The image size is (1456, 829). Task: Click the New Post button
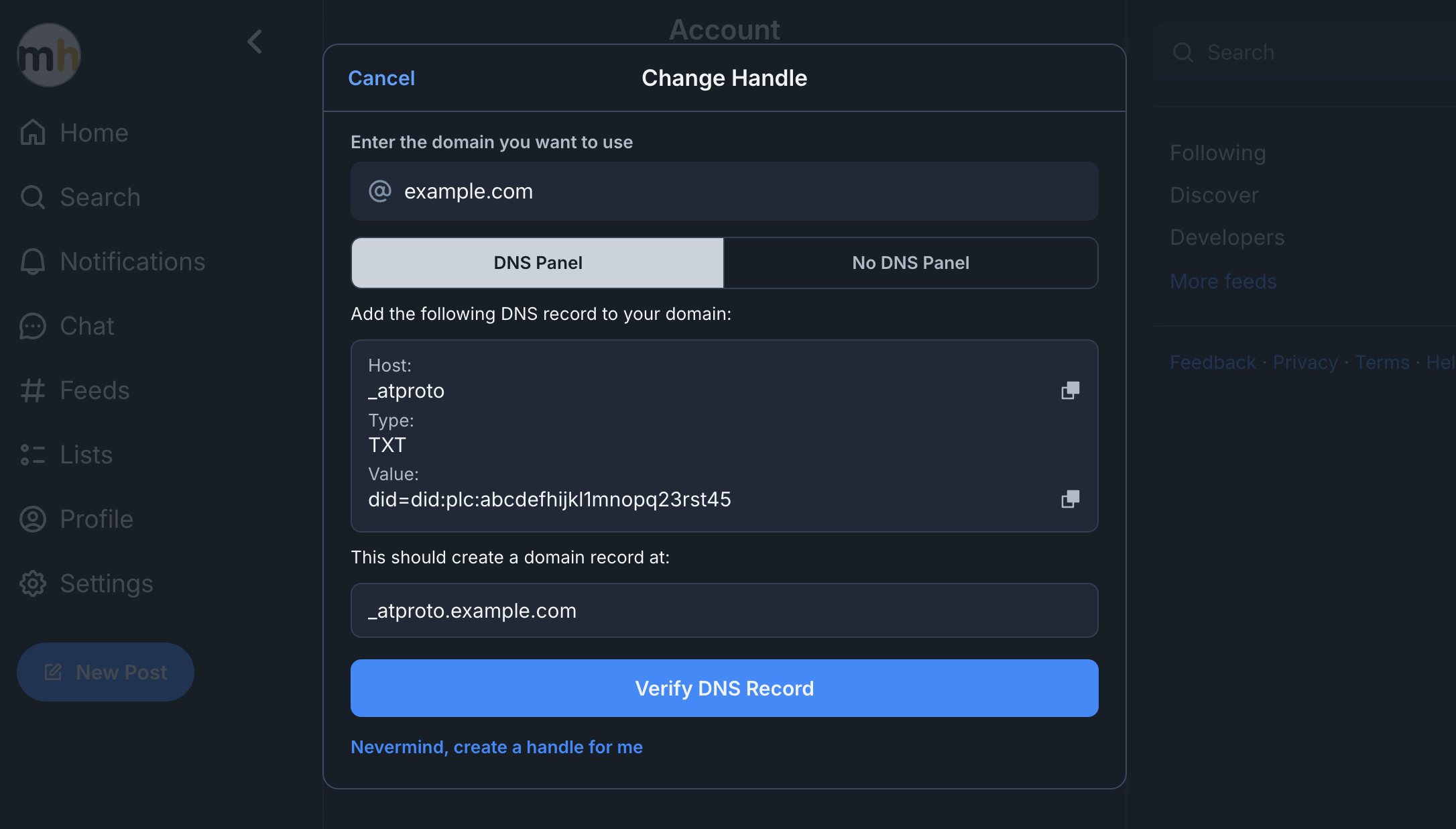(x=105, y=672)
